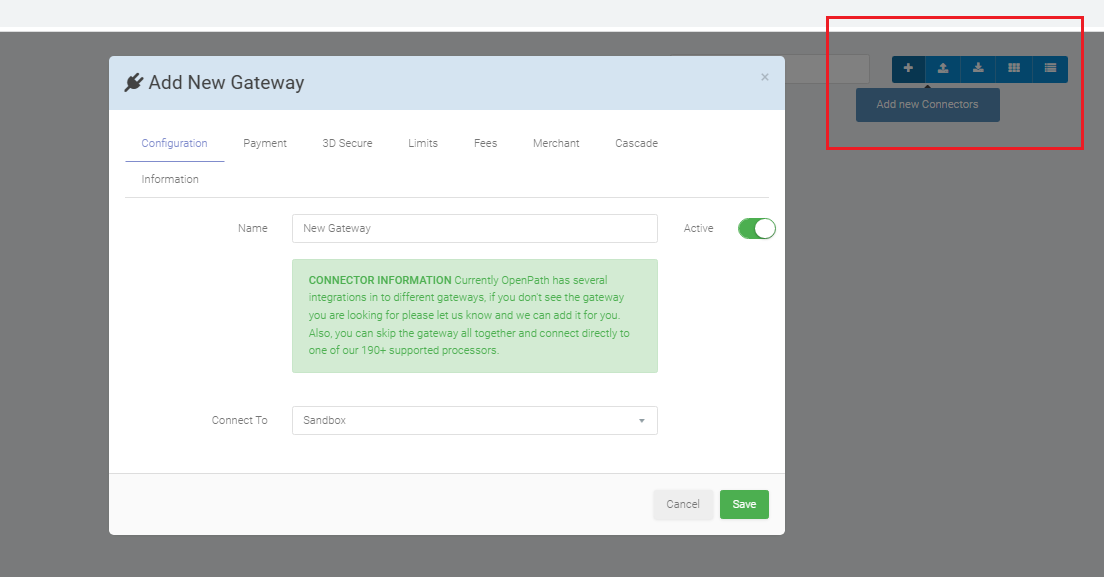This screenshot has height=577, width=1104.
Task: Switch to the 3D Secure tab
Action: pos(347,143)
